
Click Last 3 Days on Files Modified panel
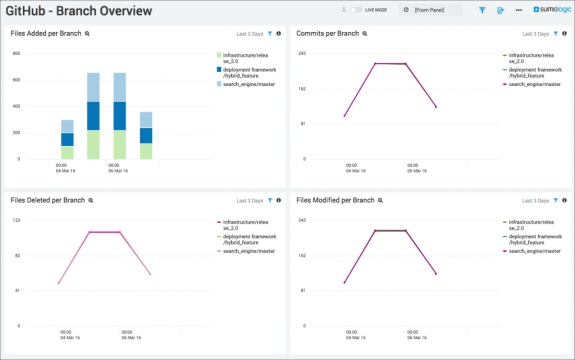[x=535, y=201]
